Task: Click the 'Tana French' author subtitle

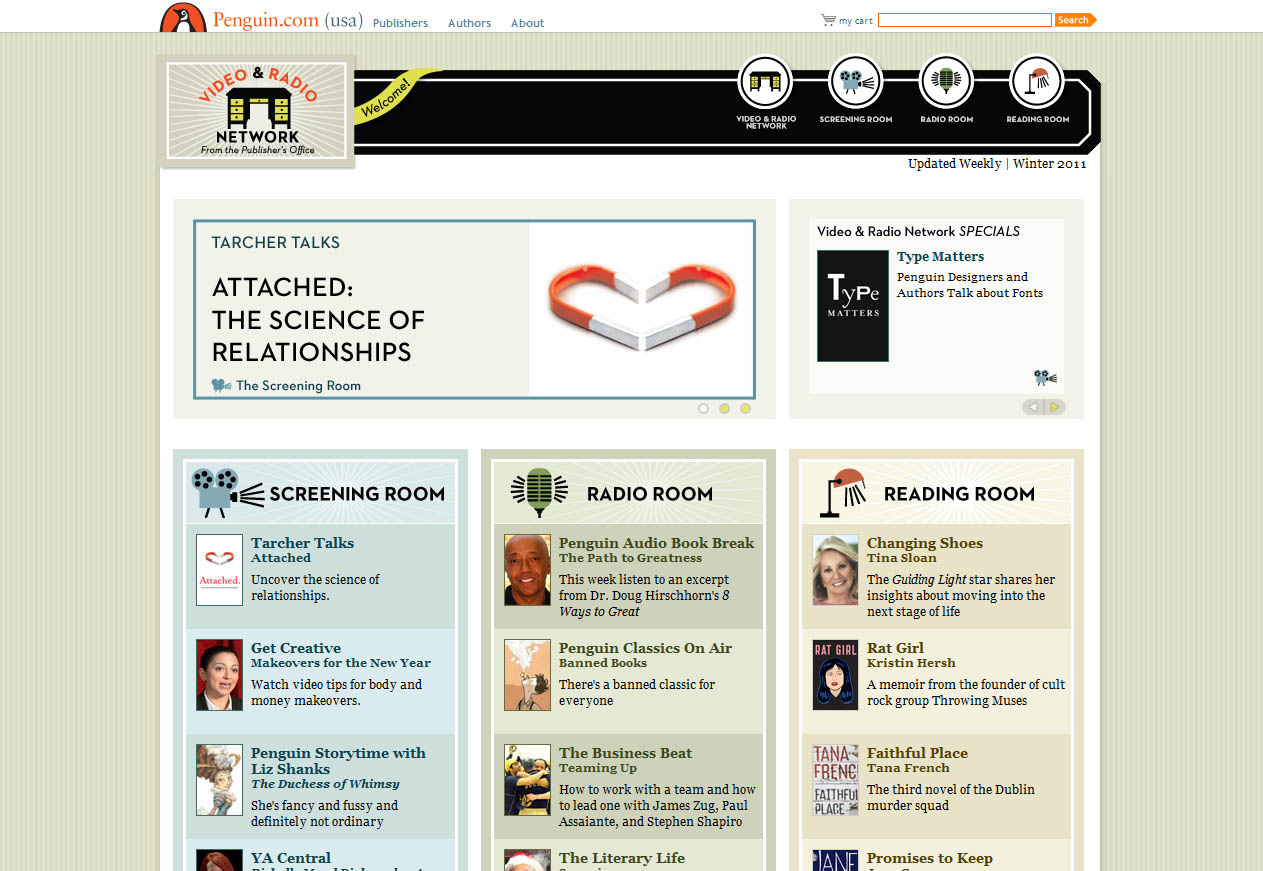Action: (x=908, y=768)
